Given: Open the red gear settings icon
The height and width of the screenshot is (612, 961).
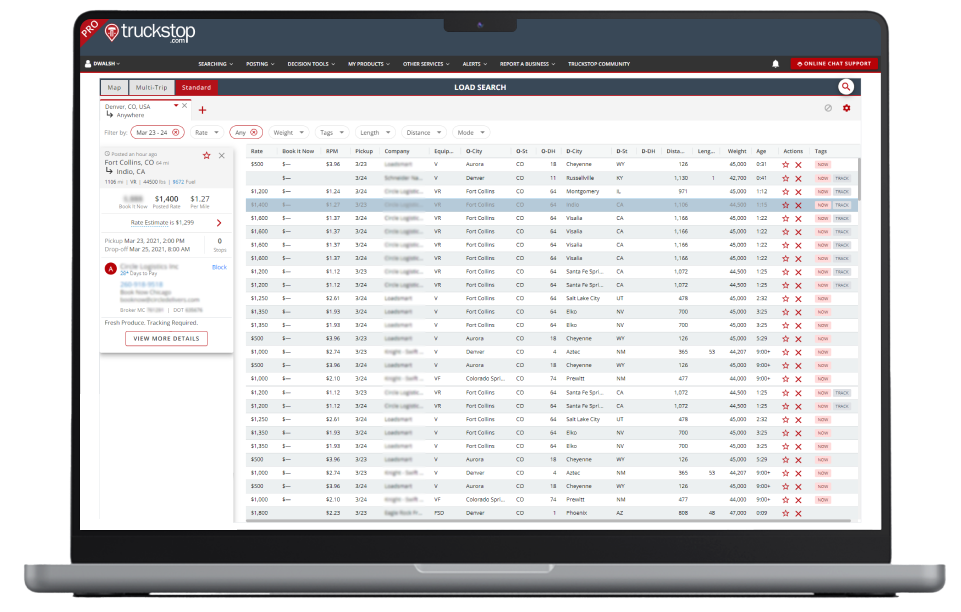Looking at the screenshot, I should click(x=846, y=108).
